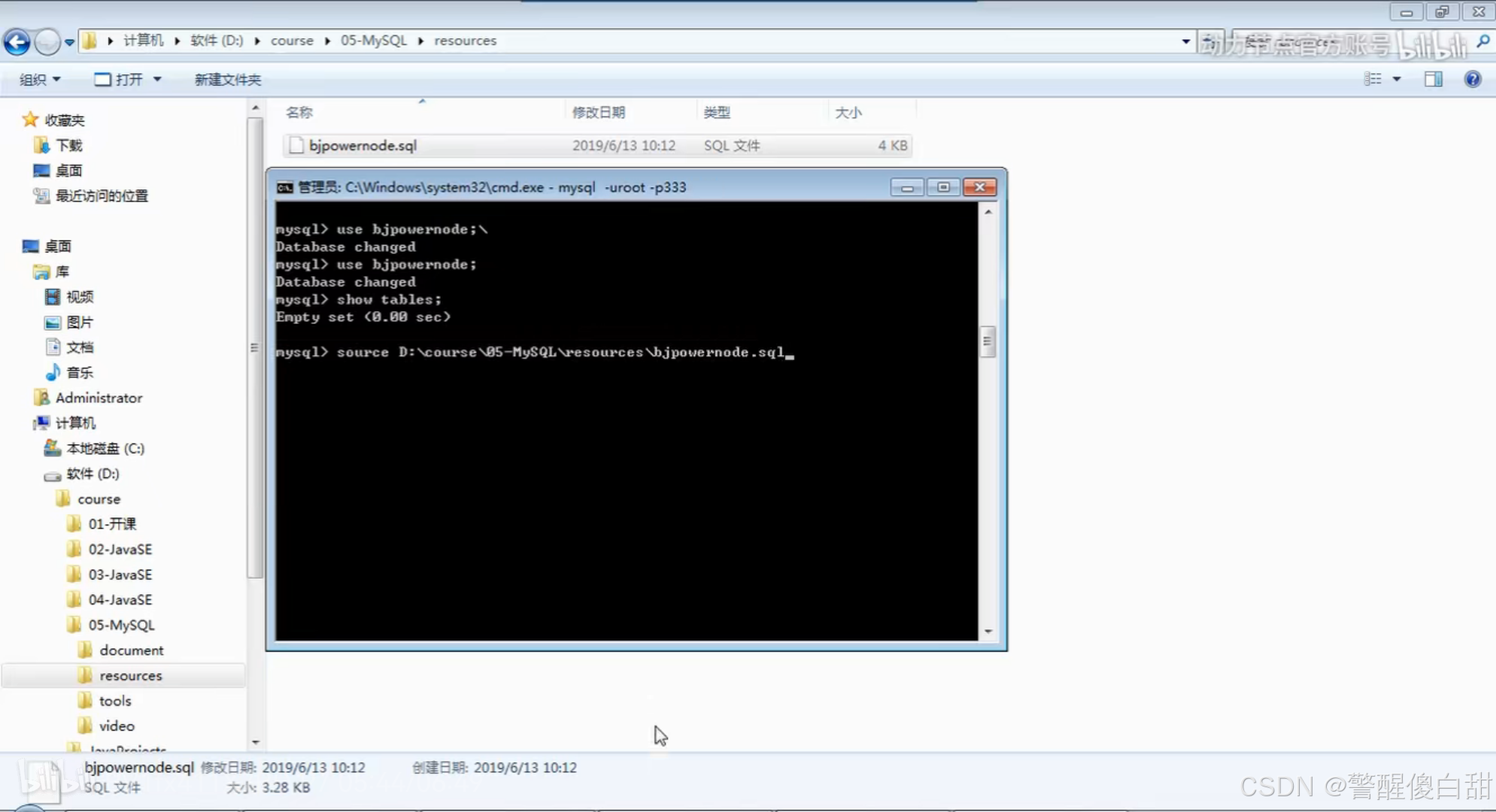Click the cmd window scroll down arrow
This screenshot has height=812, width=1496.
coord(988,632)
